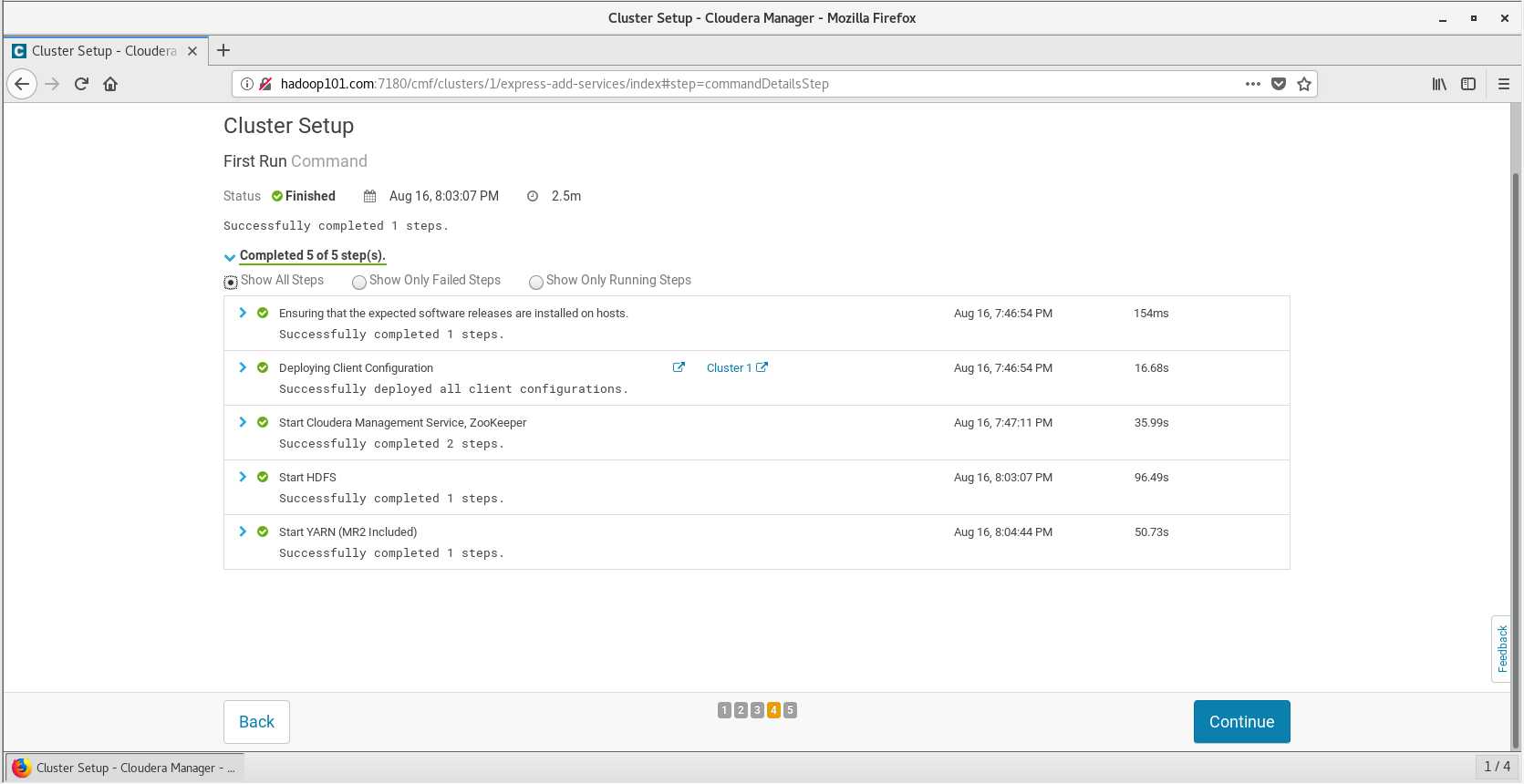Click the Pocket save icon
Viewport: 1524px width, 784px height.
tap(1279, 84)
